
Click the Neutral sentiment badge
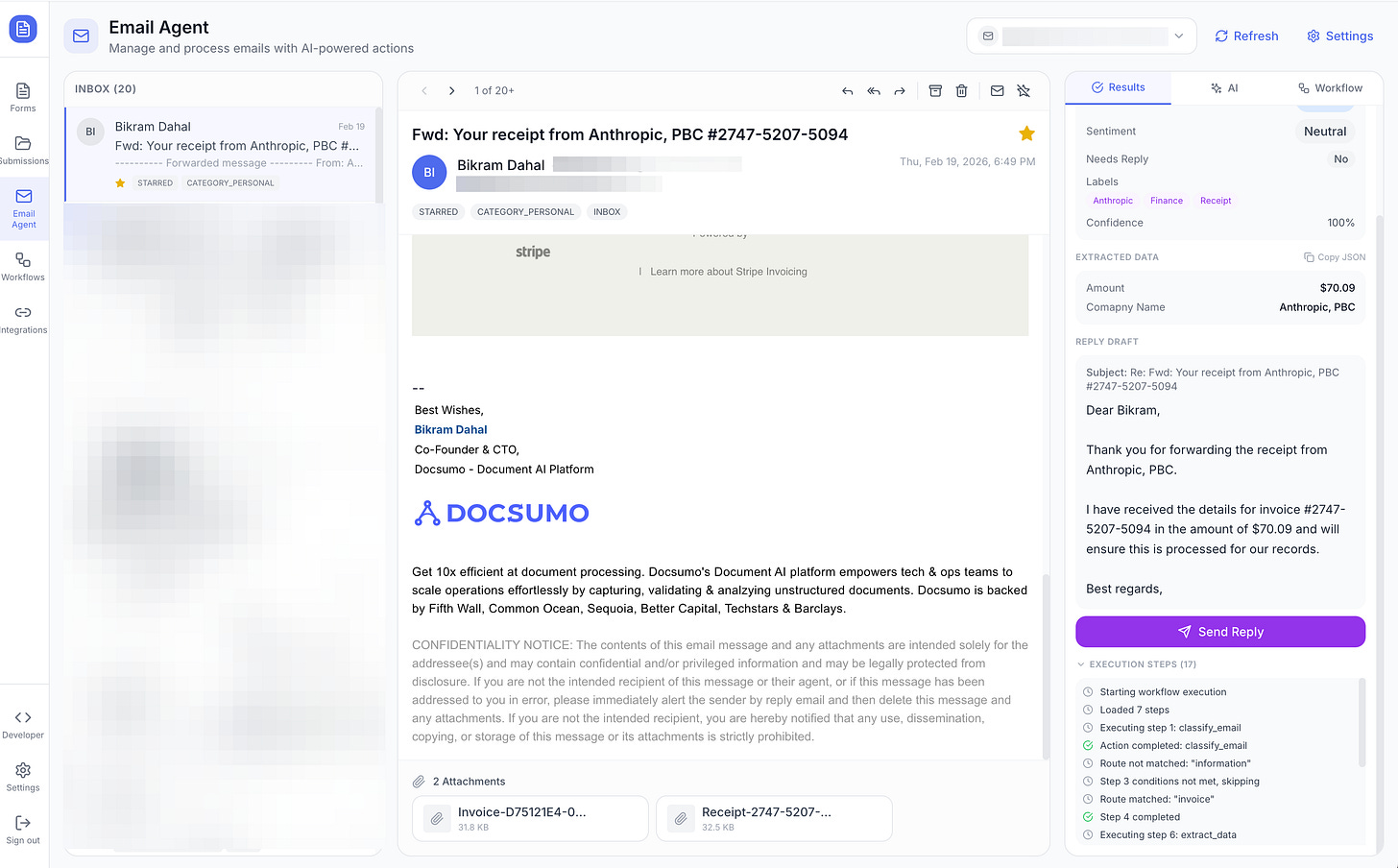1325,132
